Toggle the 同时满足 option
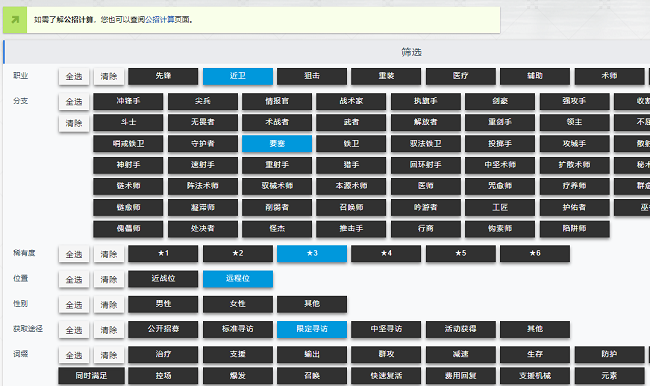 coord(91,376)
